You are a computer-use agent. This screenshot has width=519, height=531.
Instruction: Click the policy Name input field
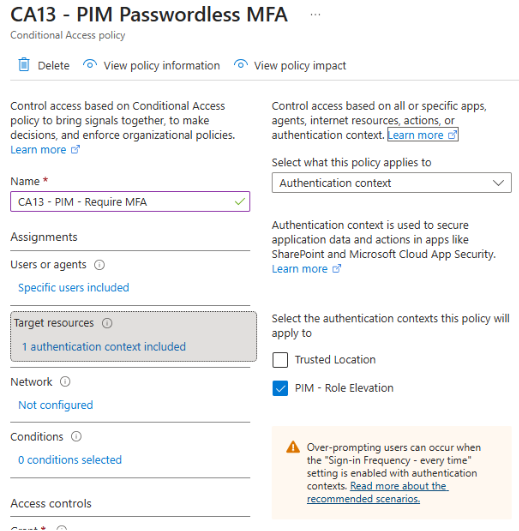point(130,202)
